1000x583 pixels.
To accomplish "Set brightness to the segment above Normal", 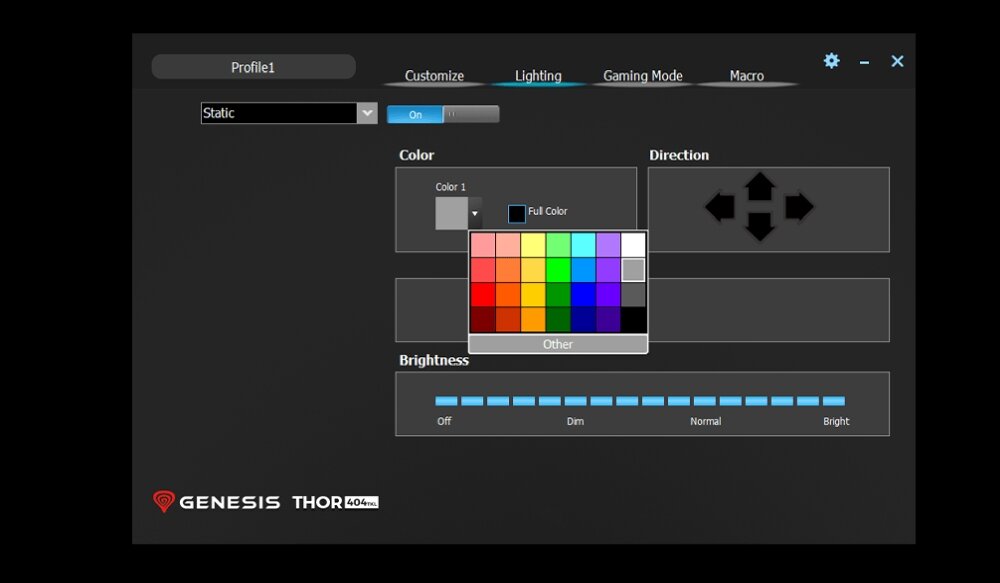I will click(705, 401).
